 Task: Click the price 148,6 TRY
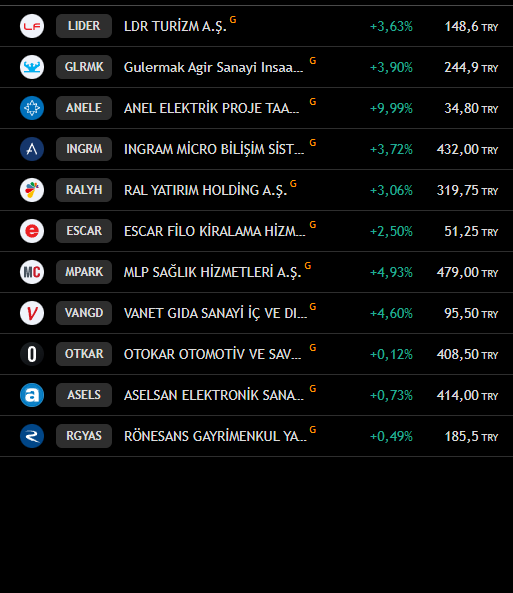coord(471,26)
